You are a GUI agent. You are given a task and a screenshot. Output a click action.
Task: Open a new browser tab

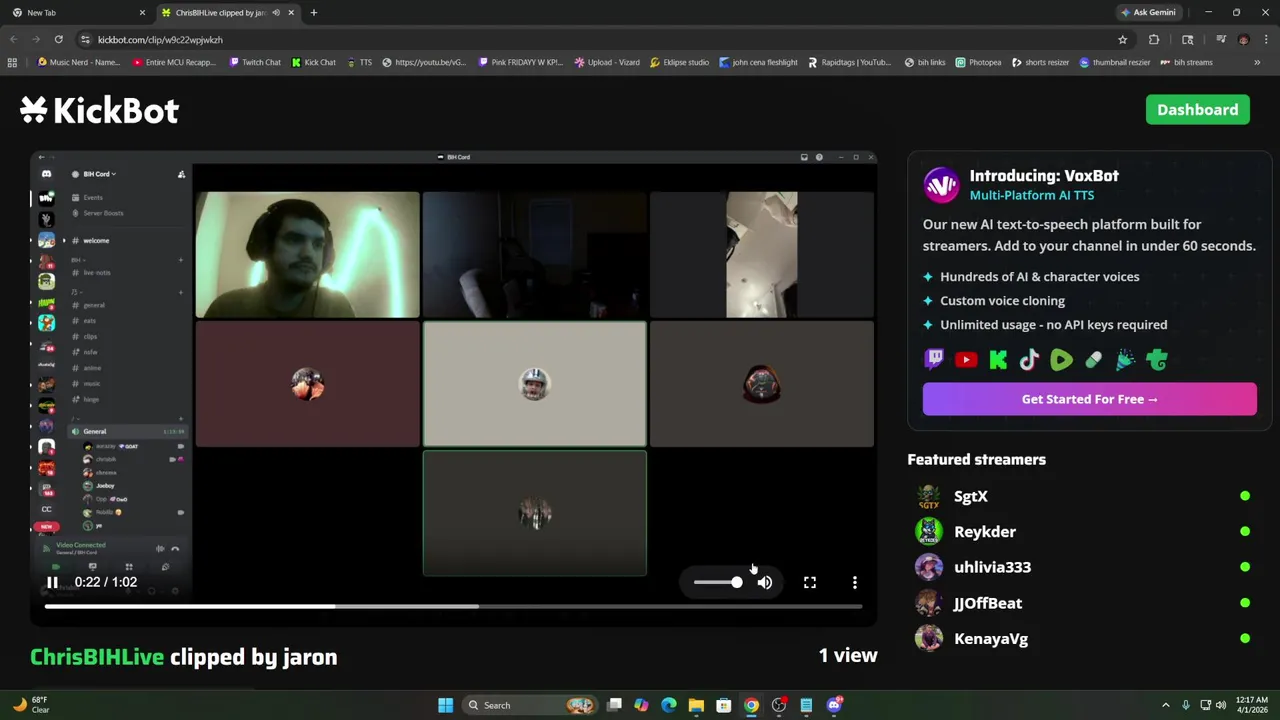coord(314,12)
